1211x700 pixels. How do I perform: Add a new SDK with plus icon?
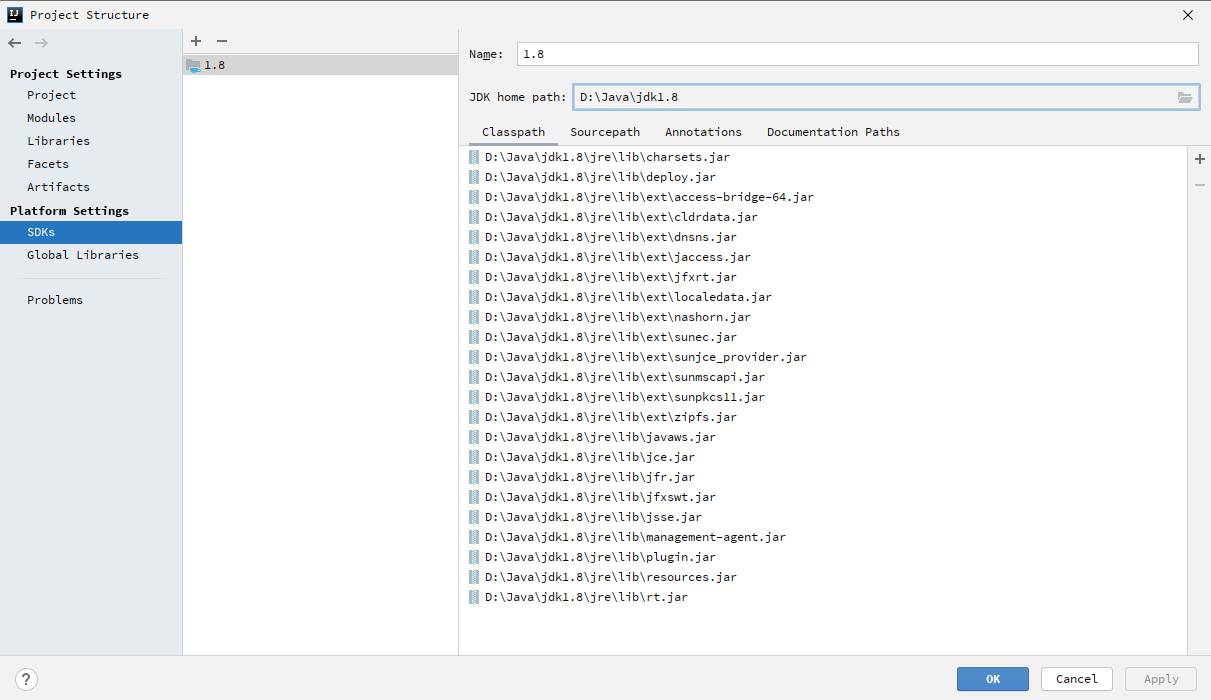coord(196,41)
